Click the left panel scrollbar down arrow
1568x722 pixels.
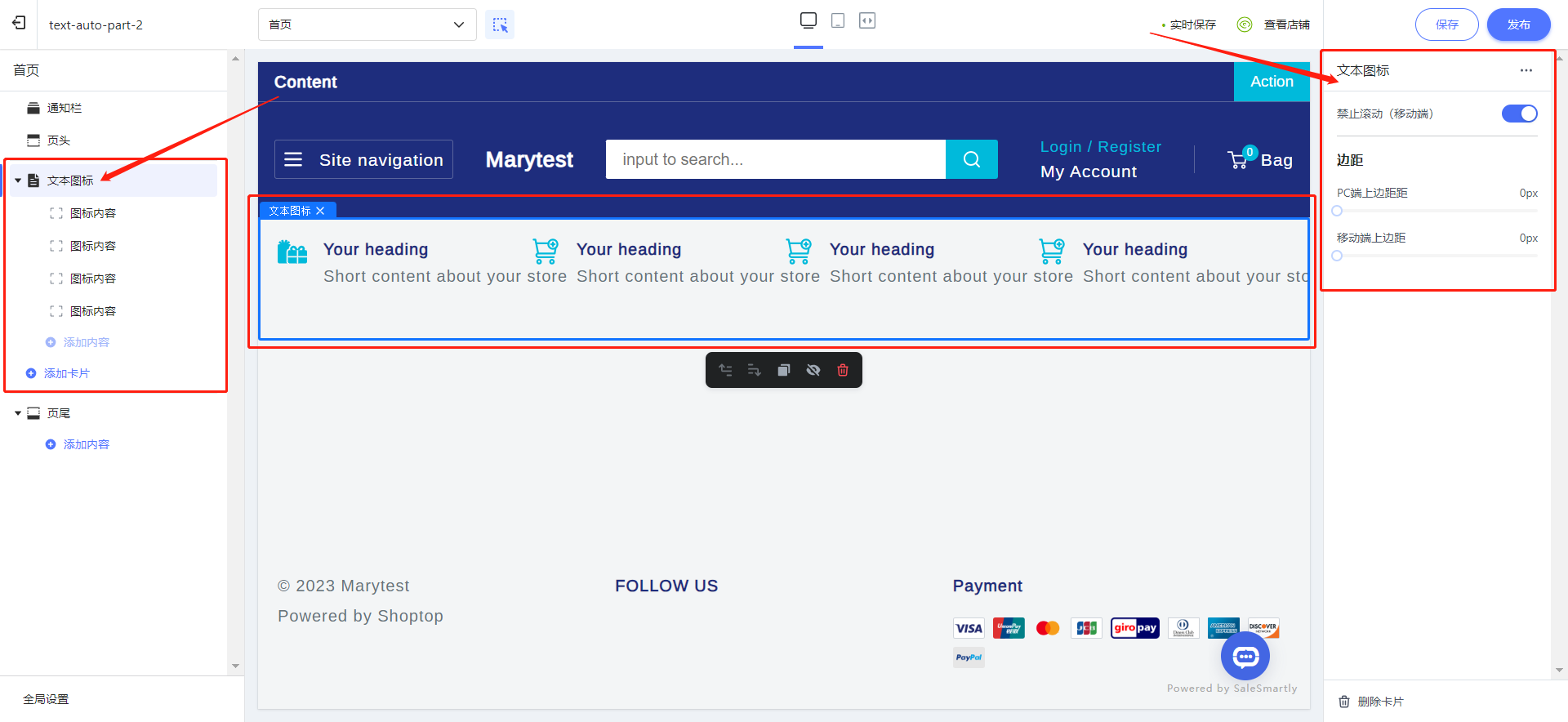pyautogui.click(x=235, y=666)
